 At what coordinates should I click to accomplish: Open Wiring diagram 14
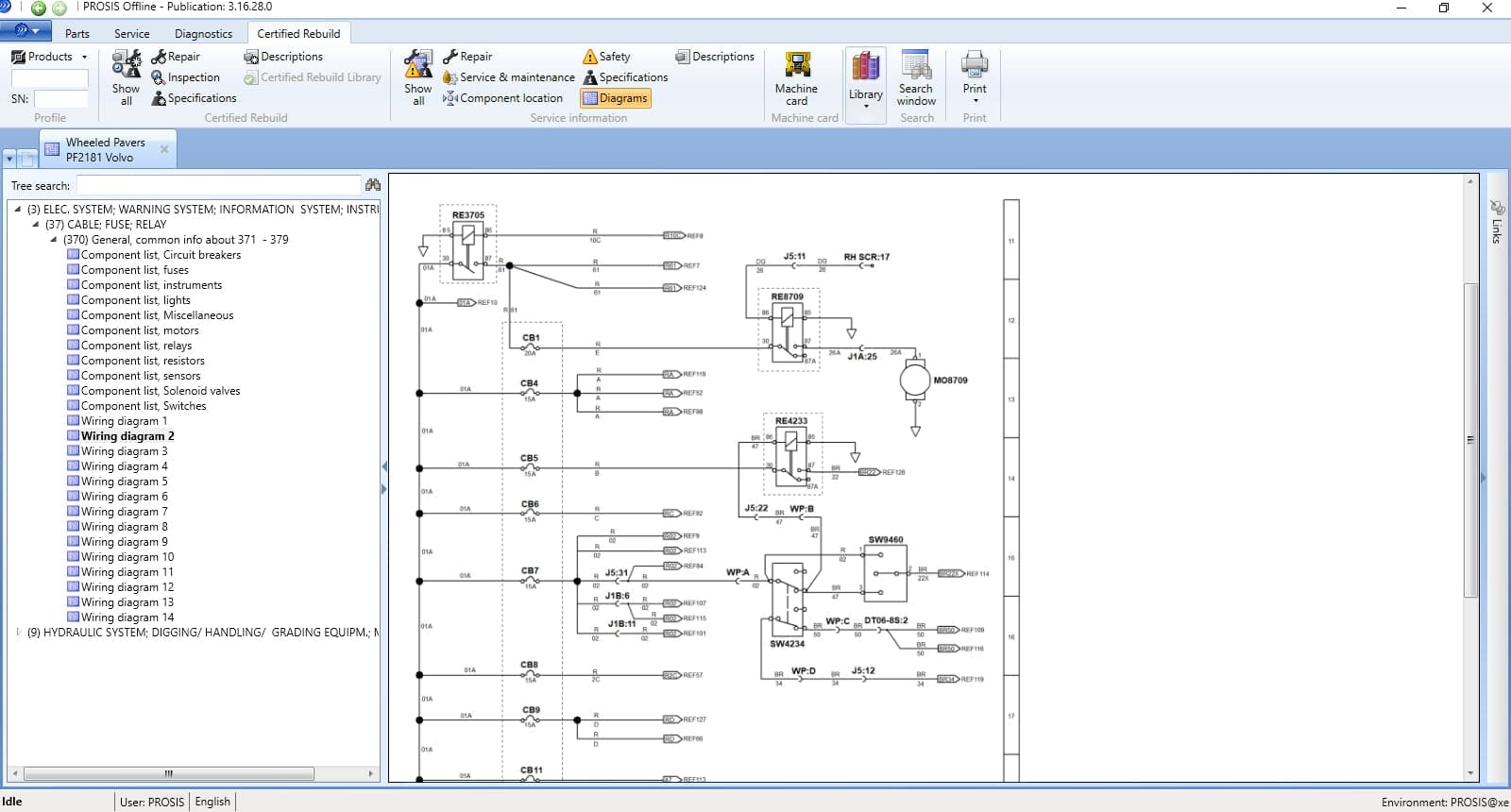(x=127, y=617)
